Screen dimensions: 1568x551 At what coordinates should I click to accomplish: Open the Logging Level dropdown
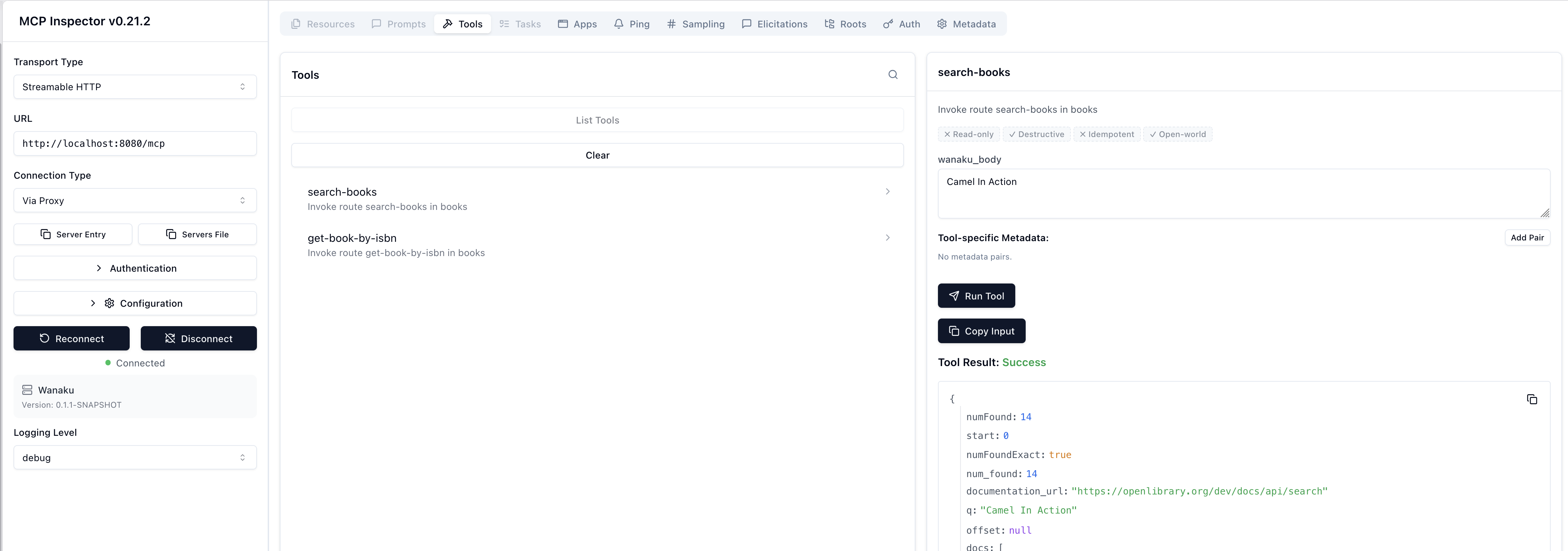pyautogui.click(x=135, y=458)
